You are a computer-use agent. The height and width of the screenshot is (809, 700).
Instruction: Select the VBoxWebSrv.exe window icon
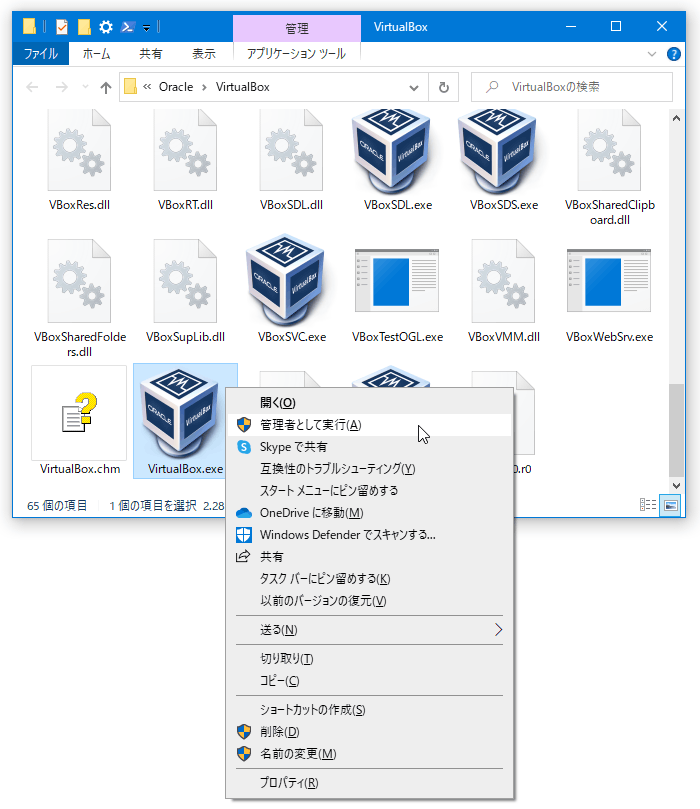coord(609,281)
